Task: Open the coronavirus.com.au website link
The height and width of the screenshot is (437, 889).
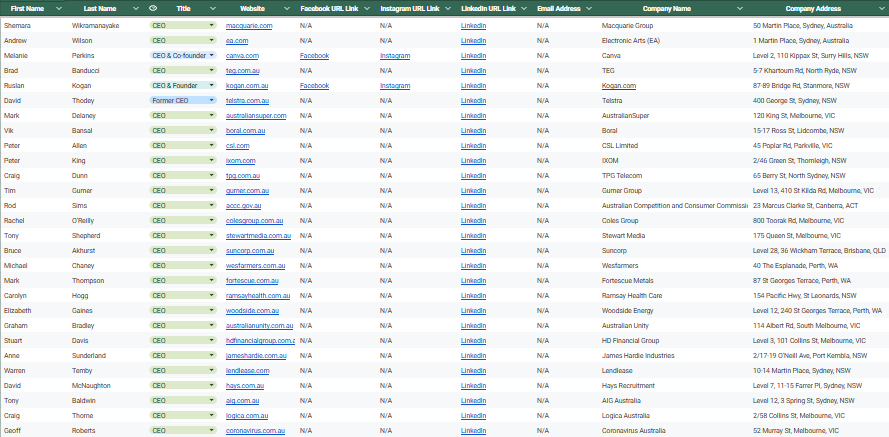Action: 255,431
